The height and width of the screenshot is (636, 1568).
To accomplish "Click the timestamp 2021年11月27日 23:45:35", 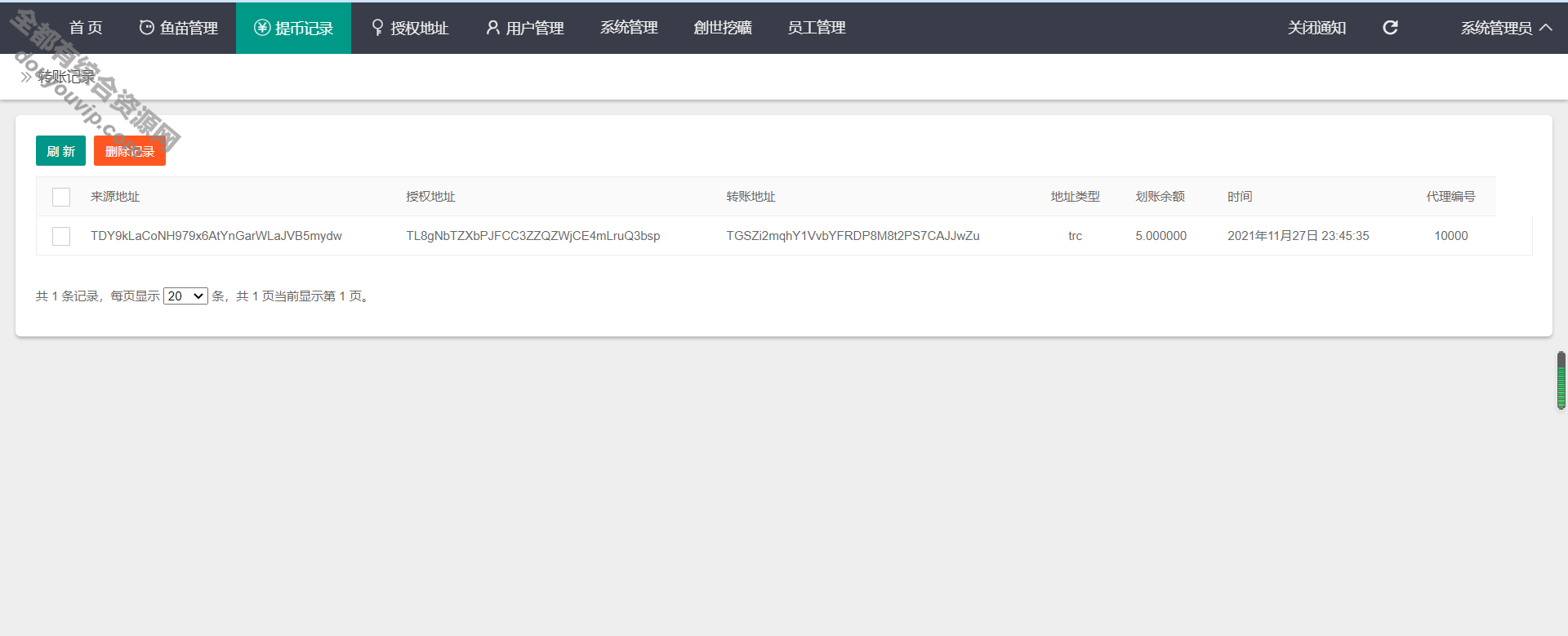I will tap(1298, 236).
